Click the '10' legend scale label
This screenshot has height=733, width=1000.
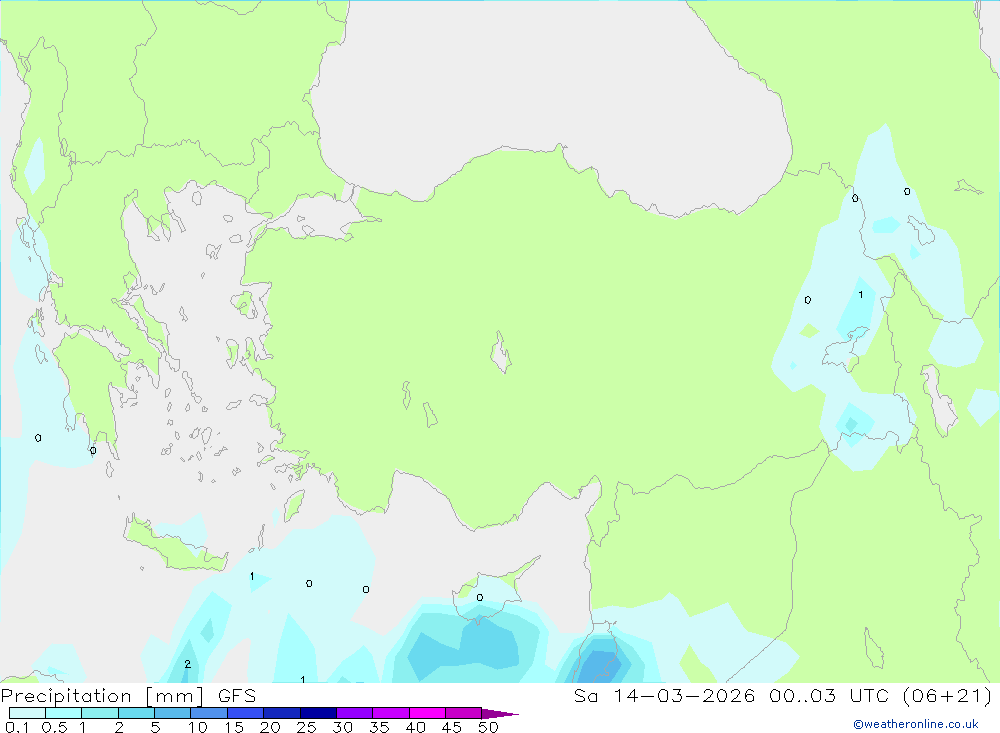(x=198, y=727)
